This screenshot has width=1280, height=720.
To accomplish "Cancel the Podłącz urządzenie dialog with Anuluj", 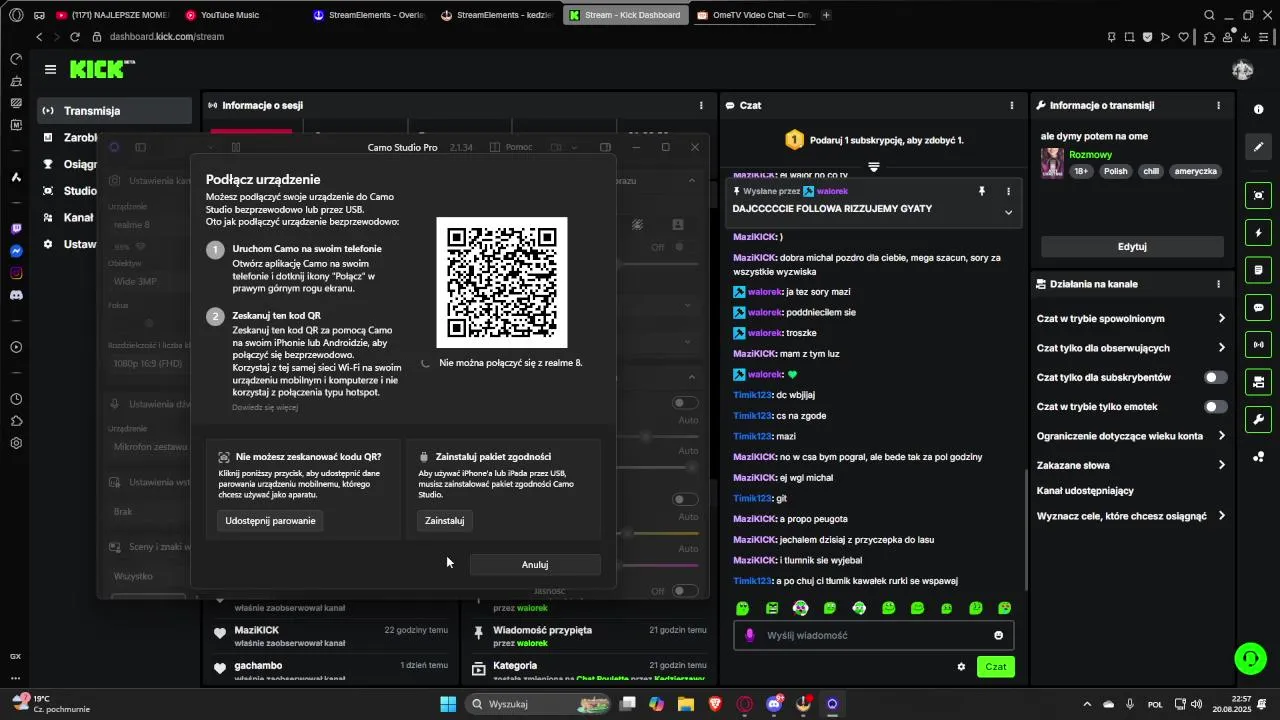I will (535, 565).
